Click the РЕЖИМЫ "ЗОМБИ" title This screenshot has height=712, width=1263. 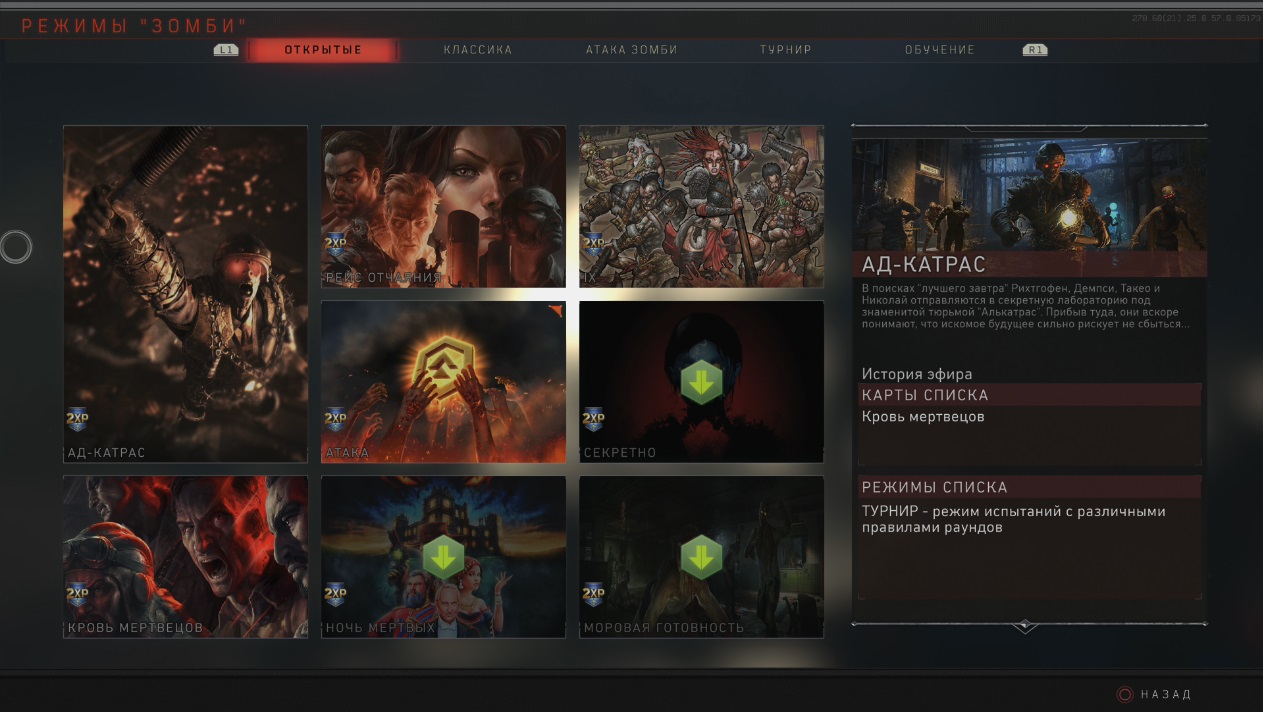click(x=135, y=25)
